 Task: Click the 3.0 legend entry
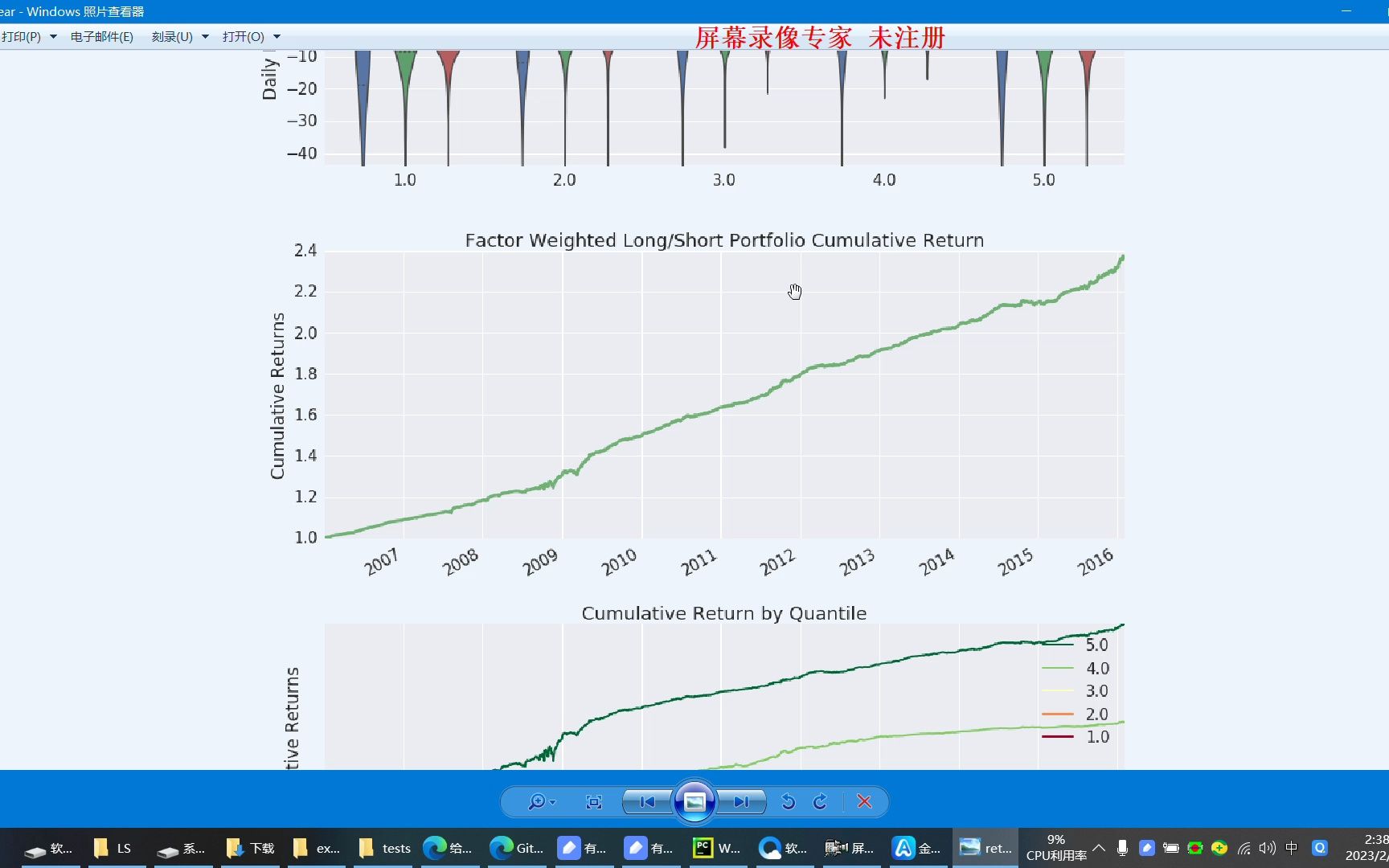click(x=1076, y=690)
